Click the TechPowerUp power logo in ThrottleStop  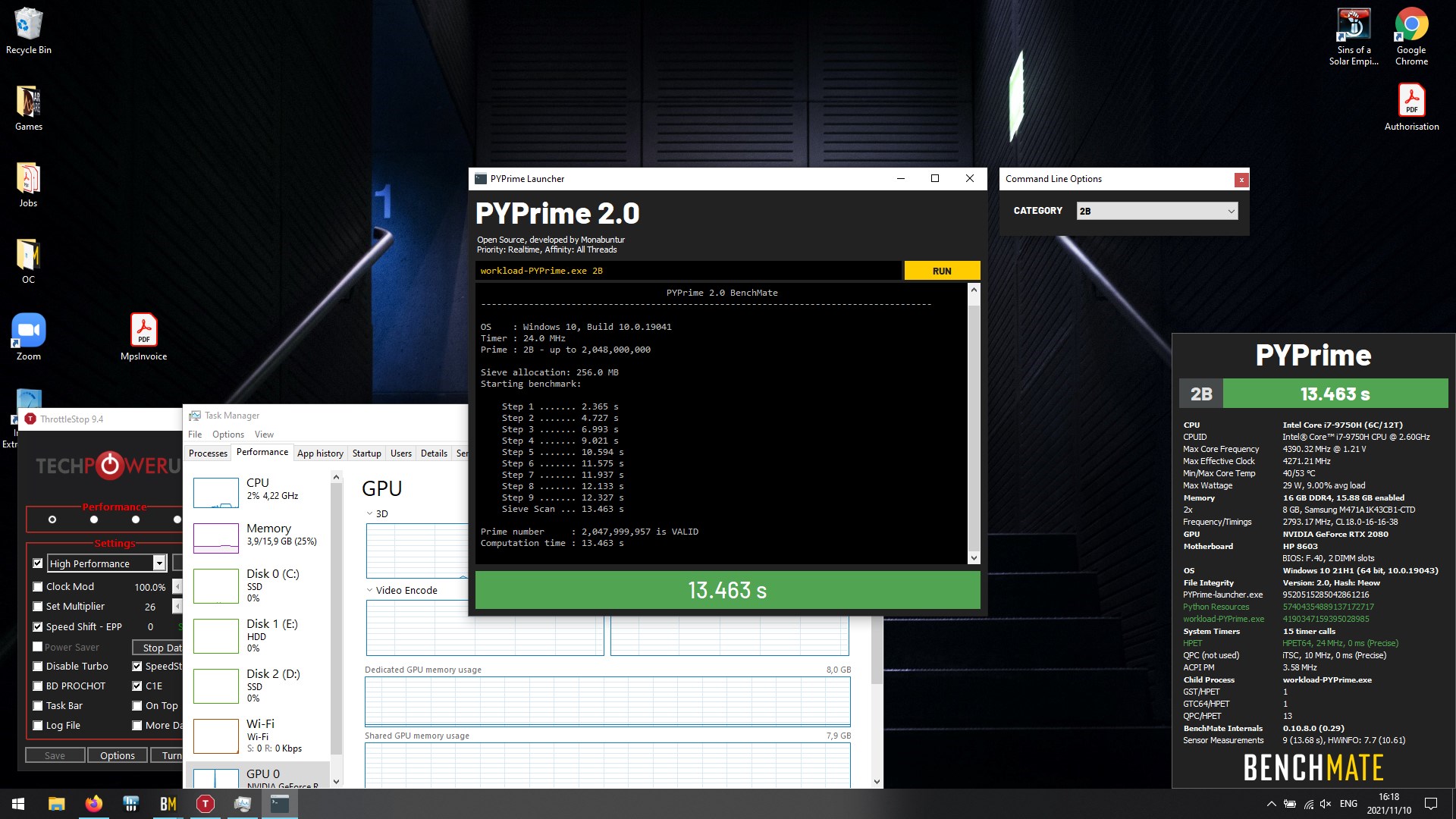pyautogui.click(x=110, y=466)
